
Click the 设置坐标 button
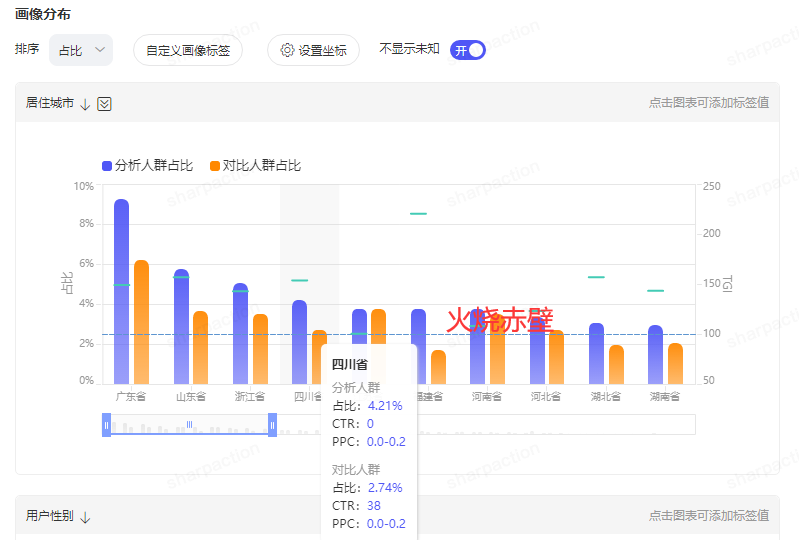(313, 50)
